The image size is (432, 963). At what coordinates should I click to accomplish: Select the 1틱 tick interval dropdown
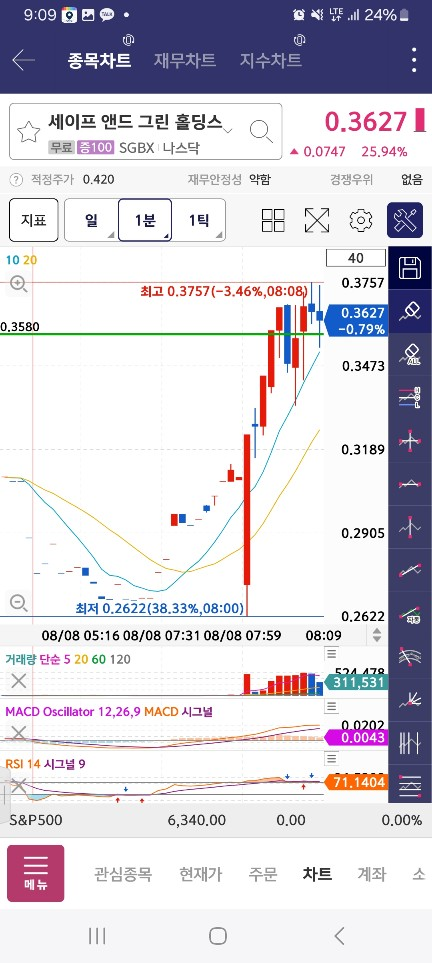198,220
